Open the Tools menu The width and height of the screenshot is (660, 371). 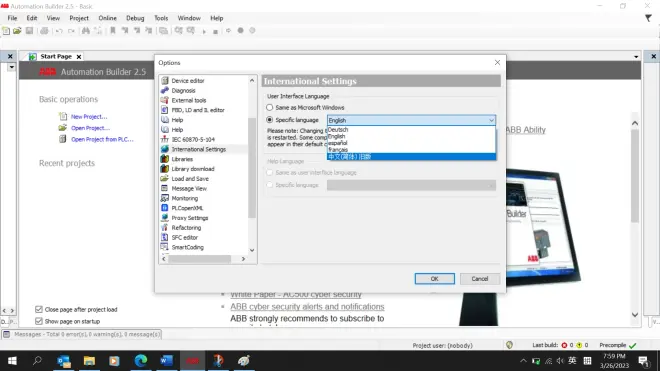pyautogui.click(x=161, y=18)
